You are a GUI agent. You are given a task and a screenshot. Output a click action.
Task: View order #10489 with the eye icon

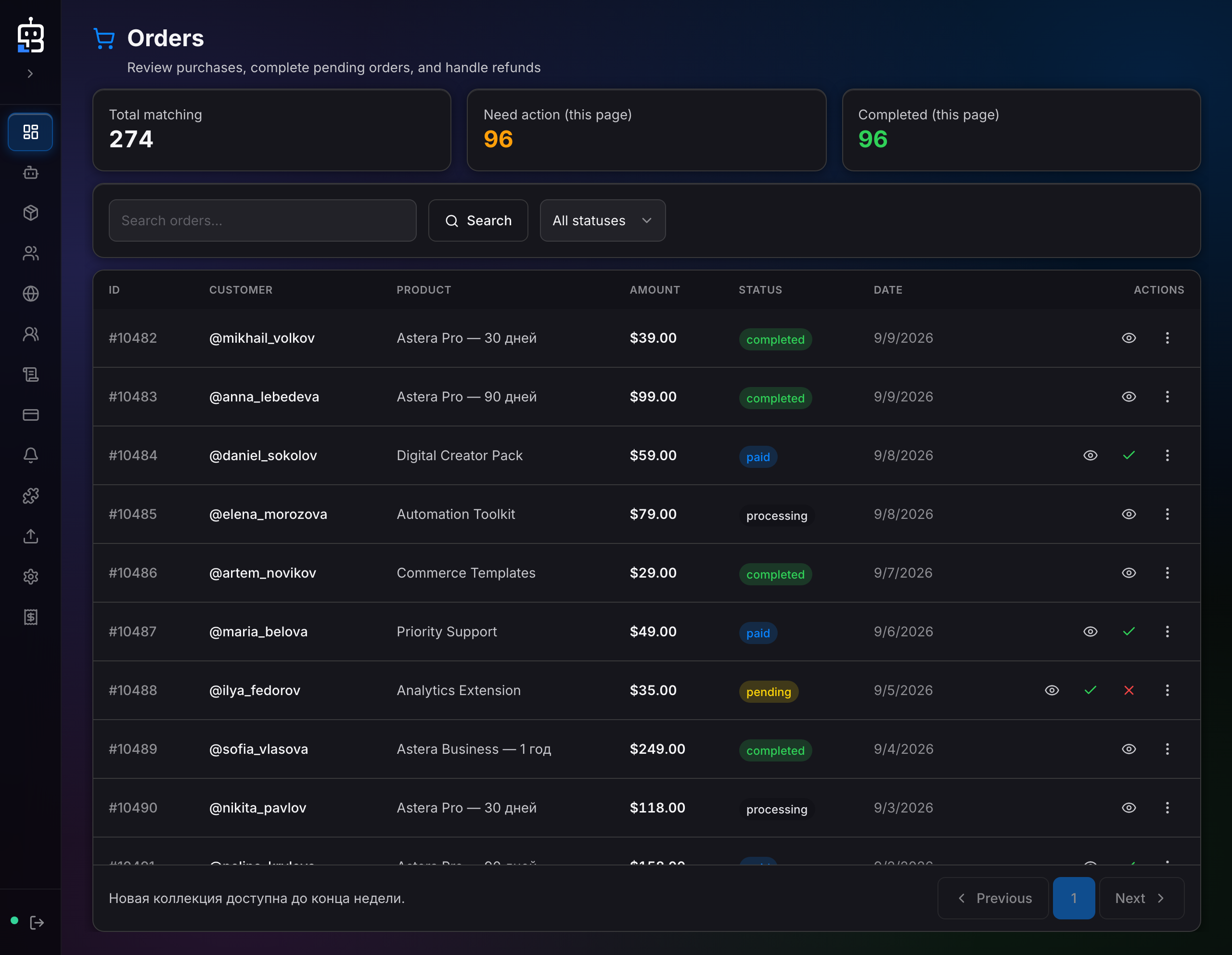1129,749
